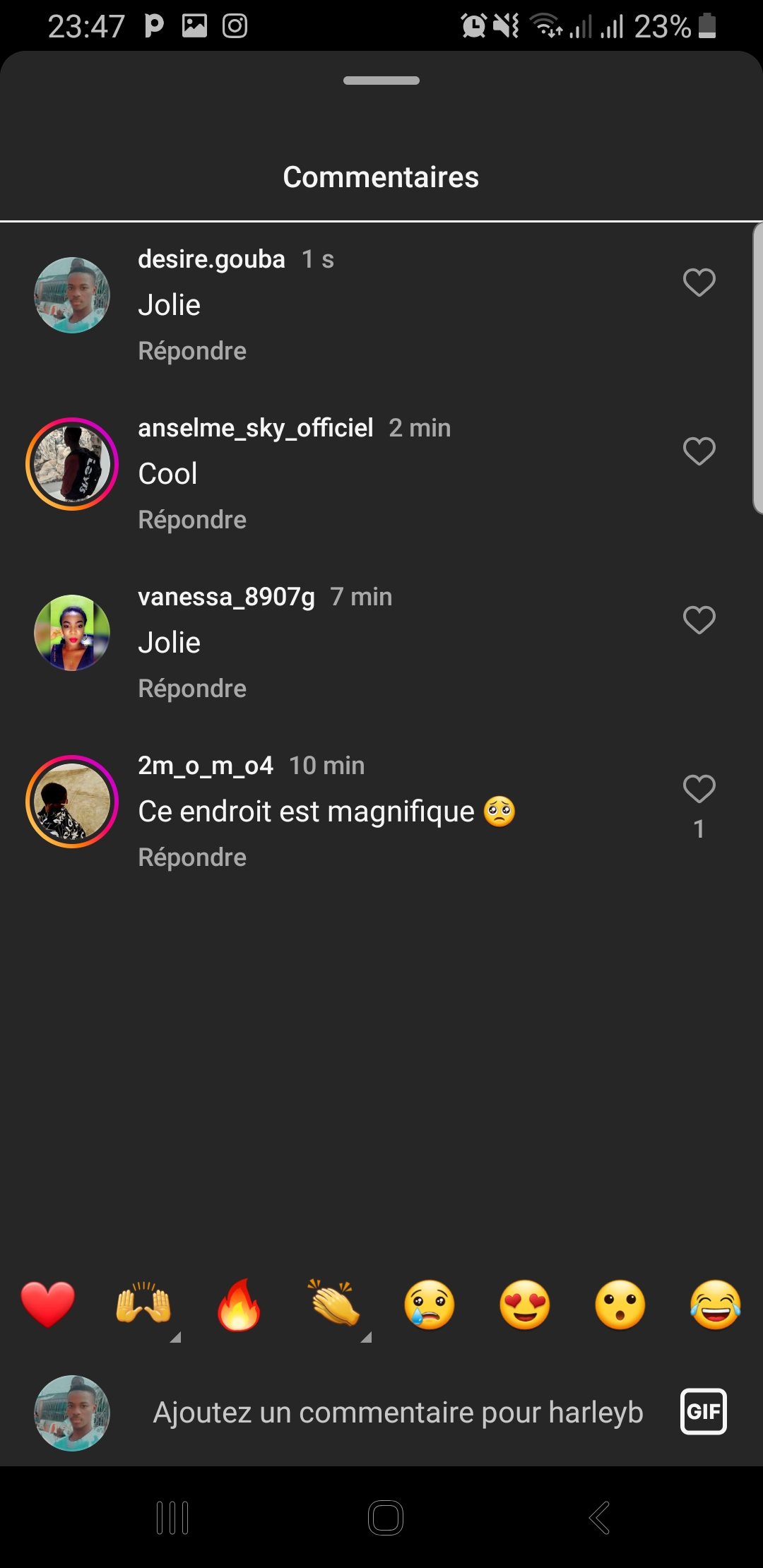Insert the red heart emoji reaction

[48, 1305]
